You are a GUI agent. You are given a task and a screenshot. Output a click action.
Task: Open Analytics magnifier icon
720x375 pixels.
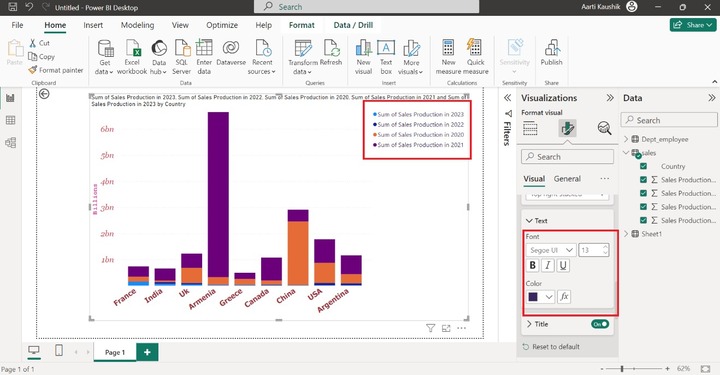pos(604,128)
